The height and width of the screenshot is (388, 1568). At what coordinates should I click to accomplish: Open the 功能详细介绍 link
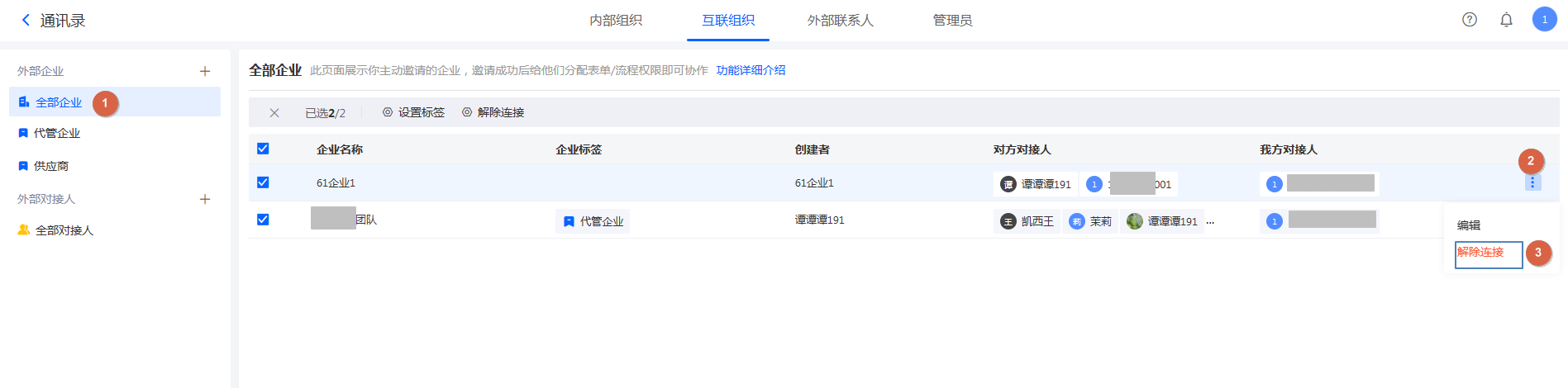tap(751, 71)
